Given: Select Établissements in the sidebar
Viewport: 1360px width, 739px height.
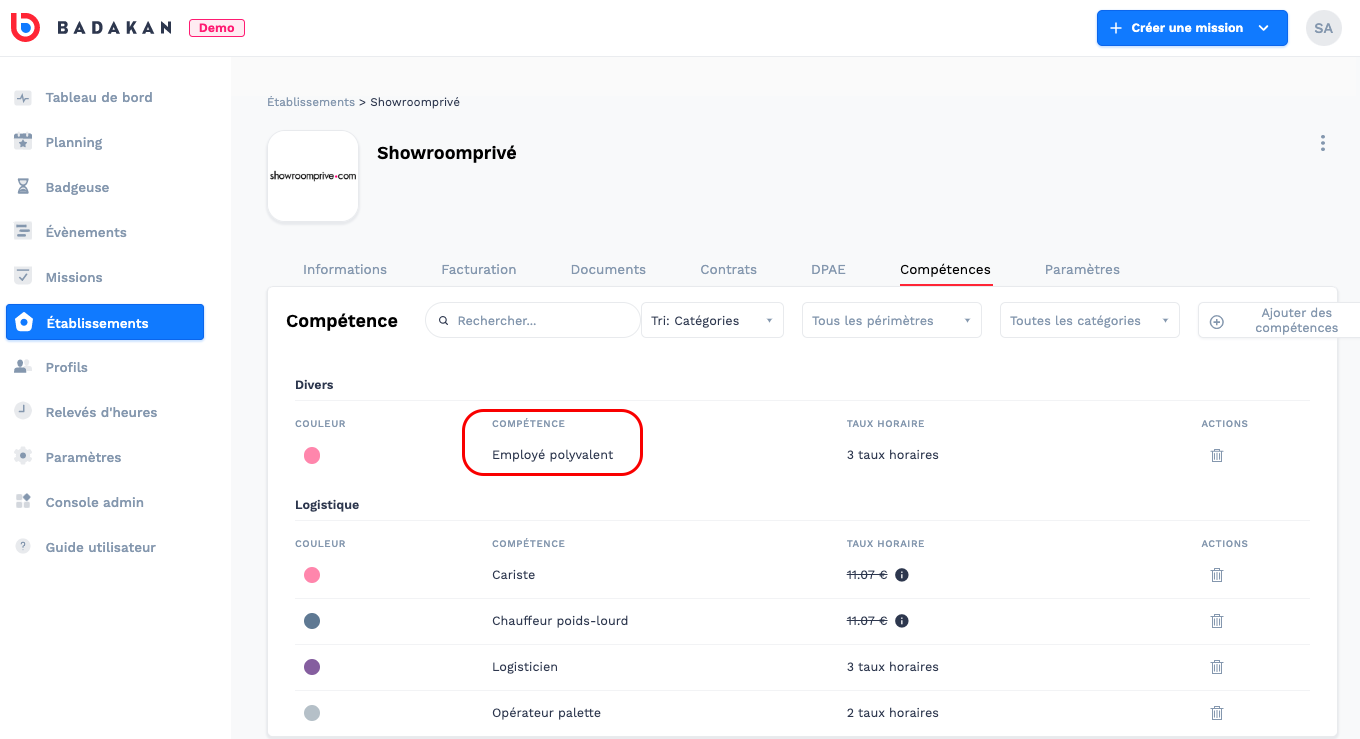Looking at the screenshot, I should pyautogui.click(x=105, y=322).
